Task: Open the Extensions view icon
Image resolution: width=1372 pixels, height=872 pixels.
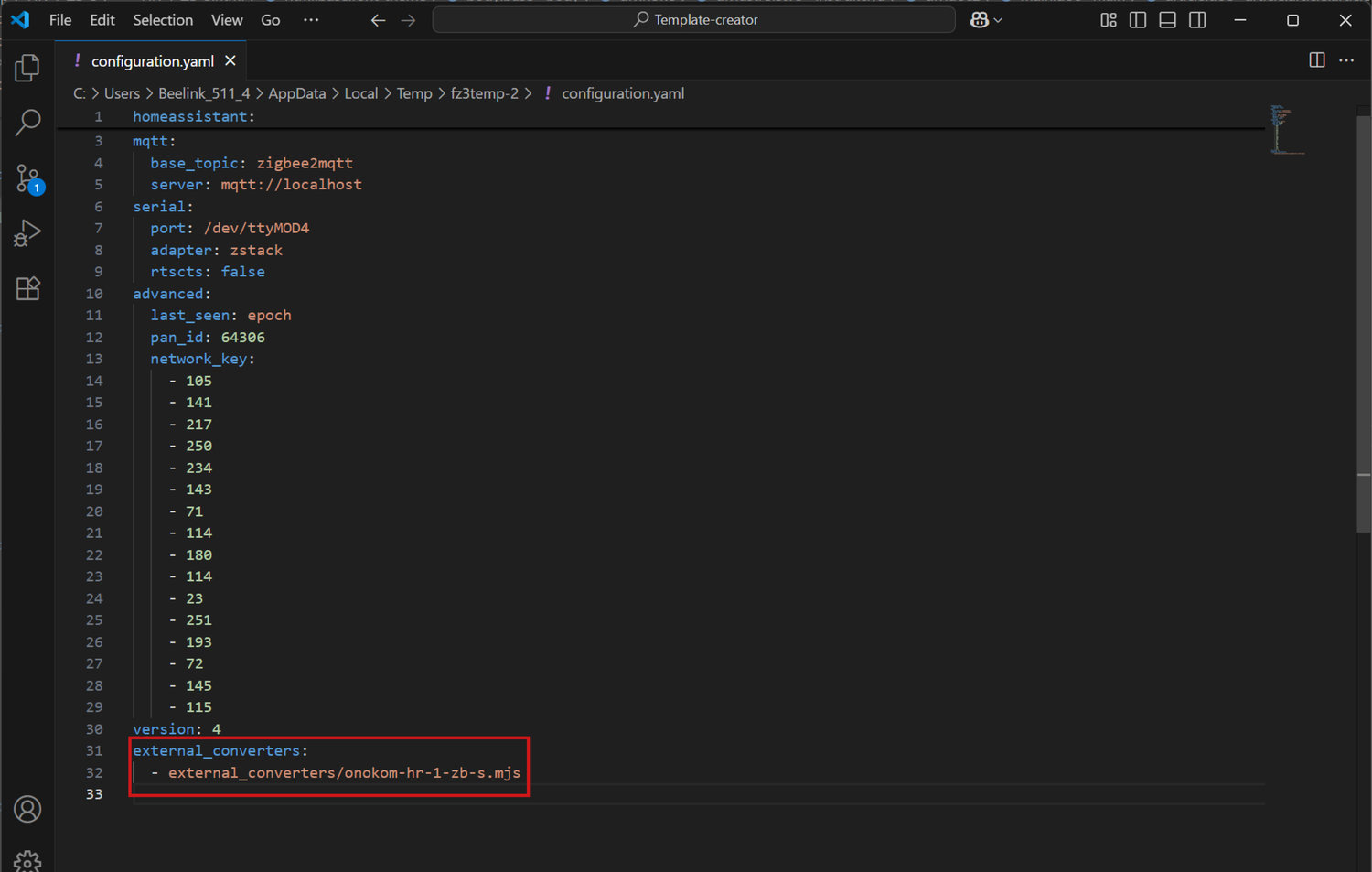Action: pos(27,289)
